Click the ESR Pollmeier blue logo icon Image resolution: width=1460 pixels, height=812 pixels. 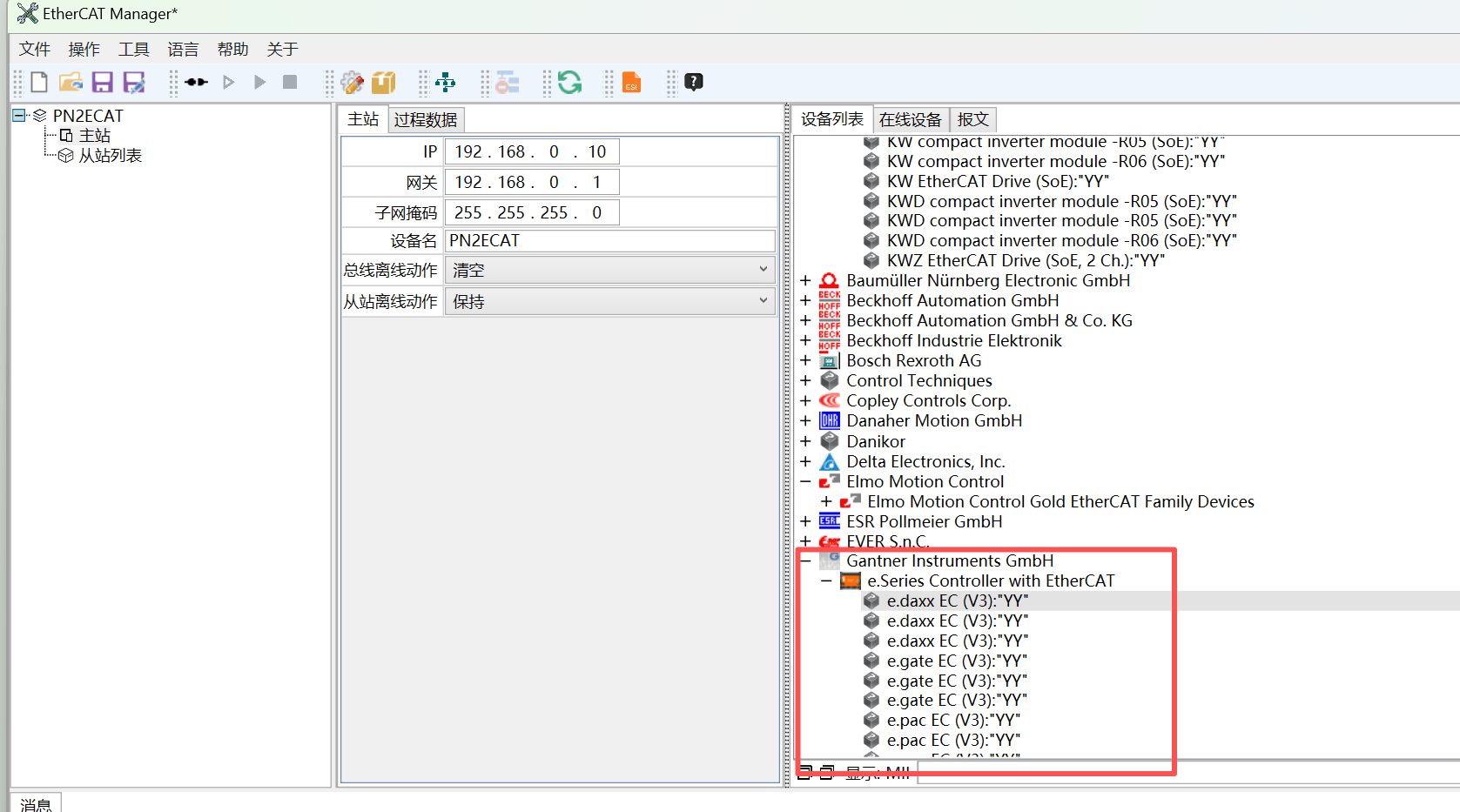click(829, 521)
